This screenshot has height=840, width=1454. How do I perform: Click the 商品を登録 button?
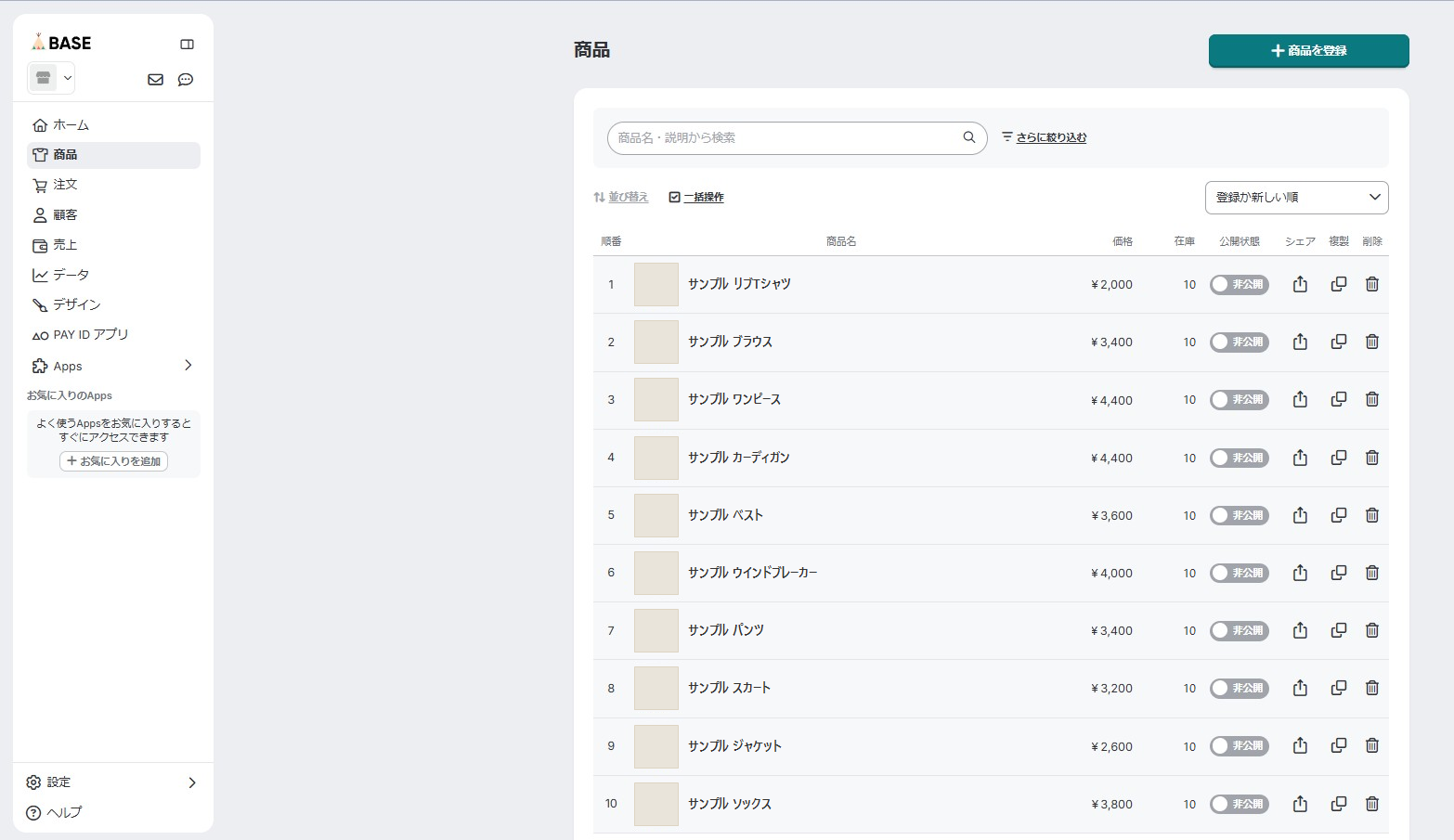1308,51
